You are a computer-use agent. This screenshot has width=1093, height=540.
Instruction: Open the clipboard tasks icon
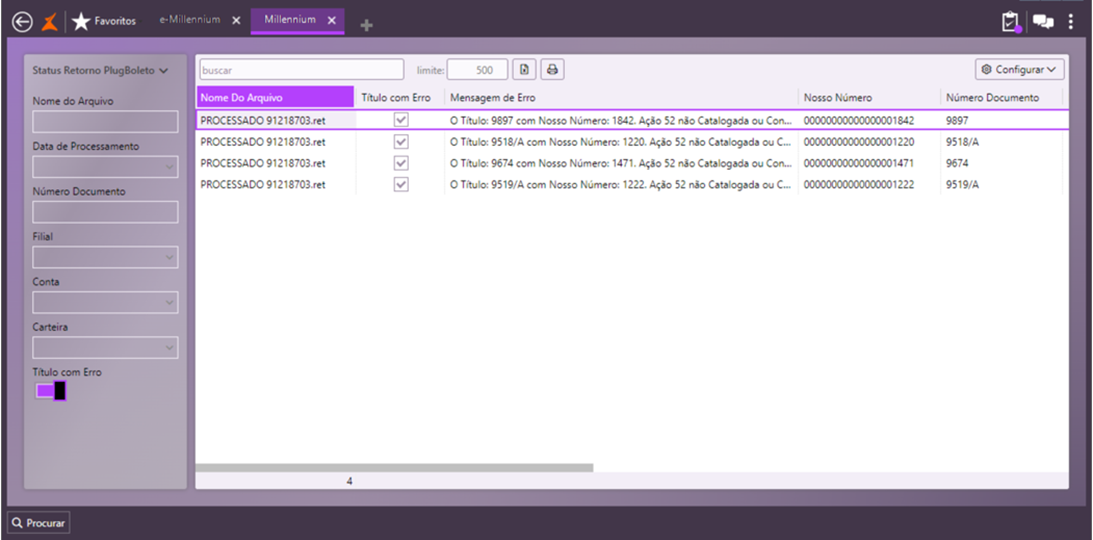point(1010,22)
